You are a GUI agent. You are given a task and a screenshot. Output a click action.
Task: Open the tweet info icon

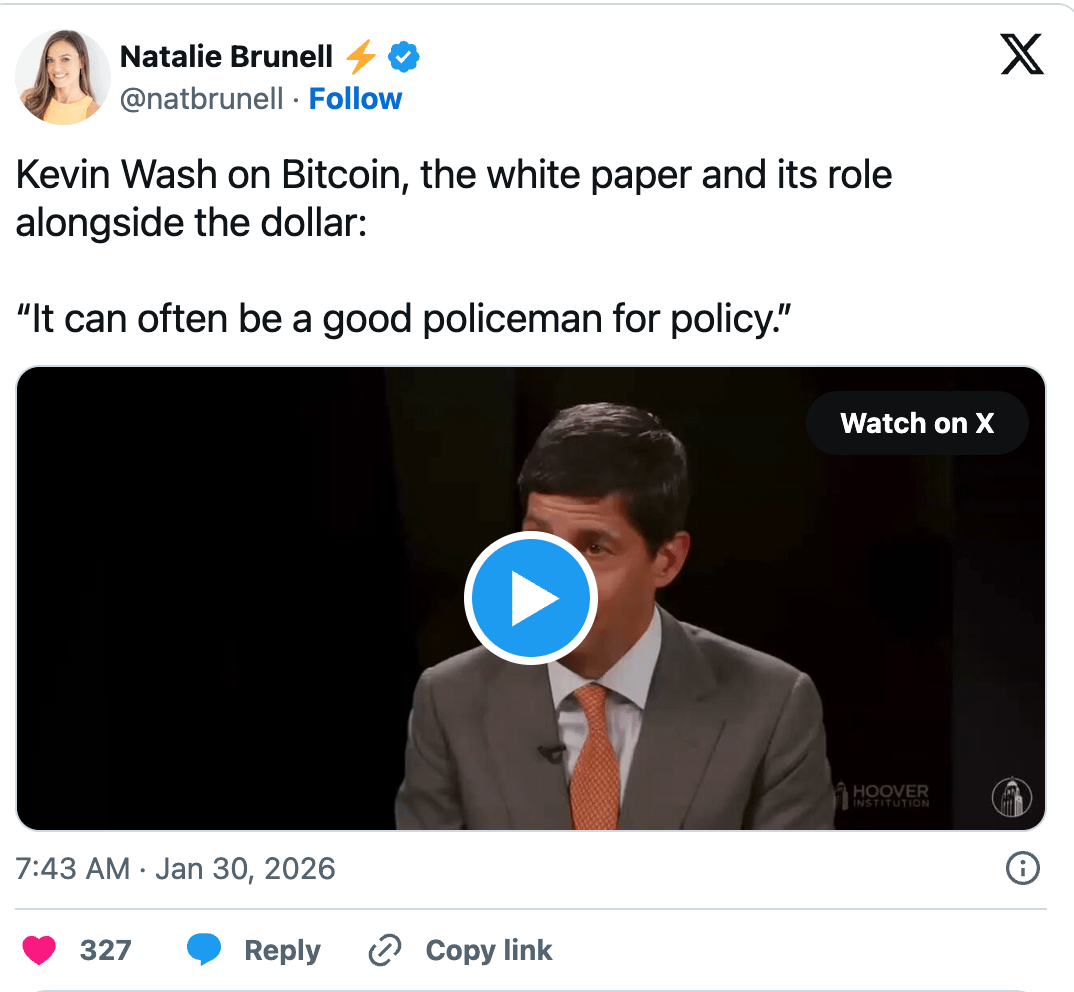(1021, 869)
